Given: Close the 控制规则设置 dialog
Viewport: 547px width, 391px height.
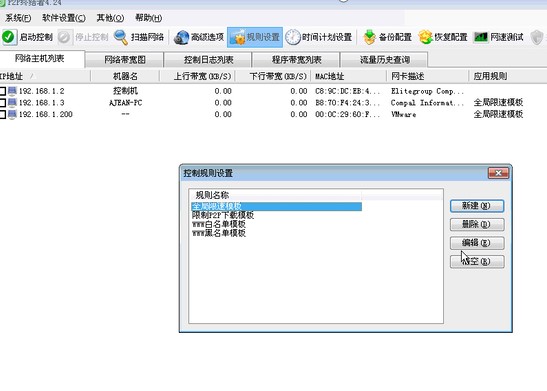Looking at the screenshot, I should 499,173.
